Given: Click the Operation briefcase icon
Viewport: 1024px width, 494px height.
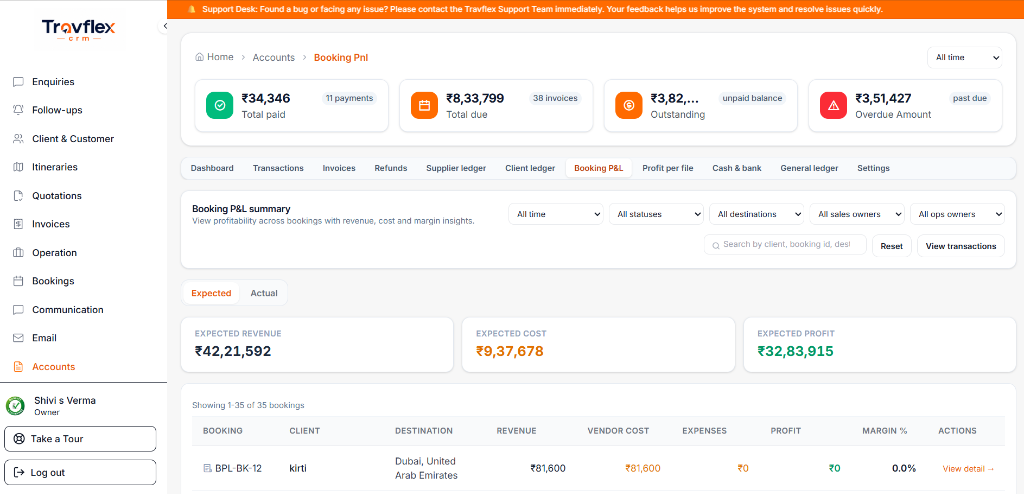Looking at the screenshot, I should [x=18, y=252].
